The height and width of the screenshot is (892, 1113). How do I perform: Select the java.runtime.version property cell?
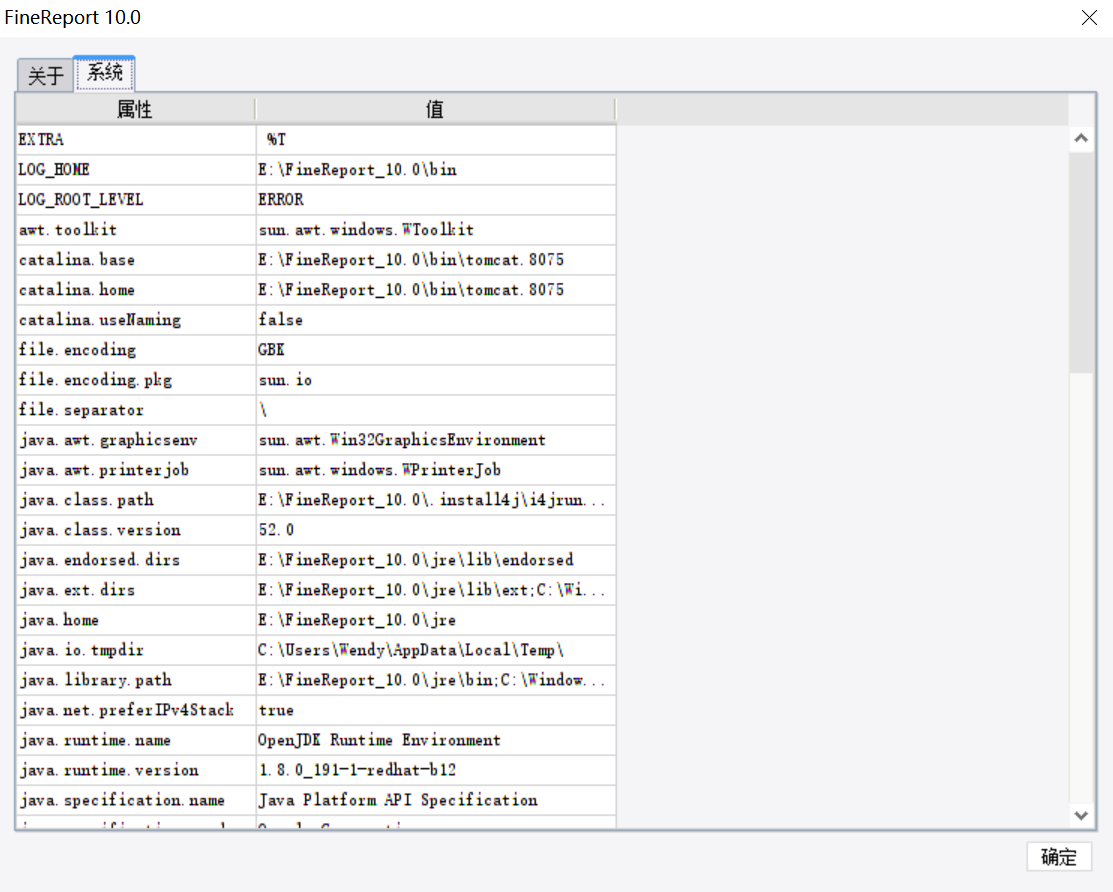coord(136,771)
